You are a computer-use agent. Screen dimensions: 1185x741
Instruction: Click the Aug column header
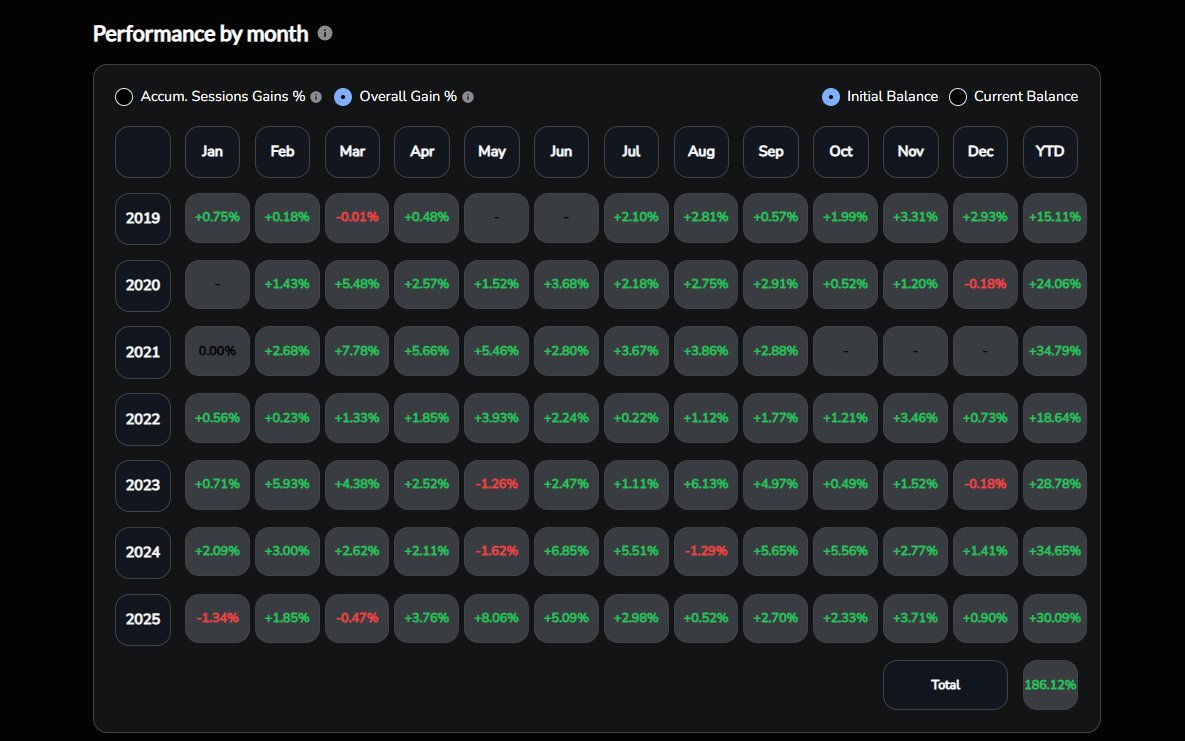[701, 152]
